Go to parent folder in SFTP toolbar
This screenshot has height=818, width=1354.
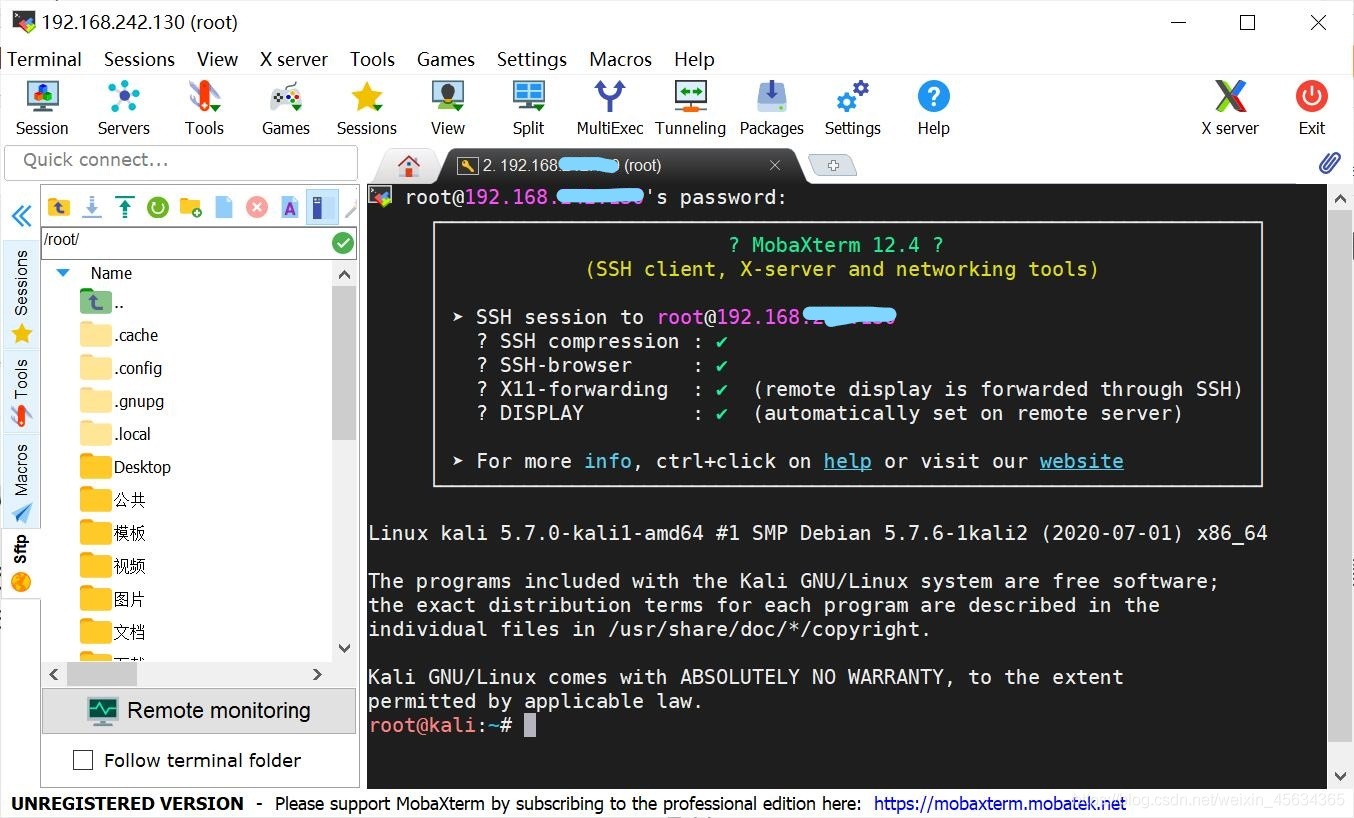tap(59, 207)
